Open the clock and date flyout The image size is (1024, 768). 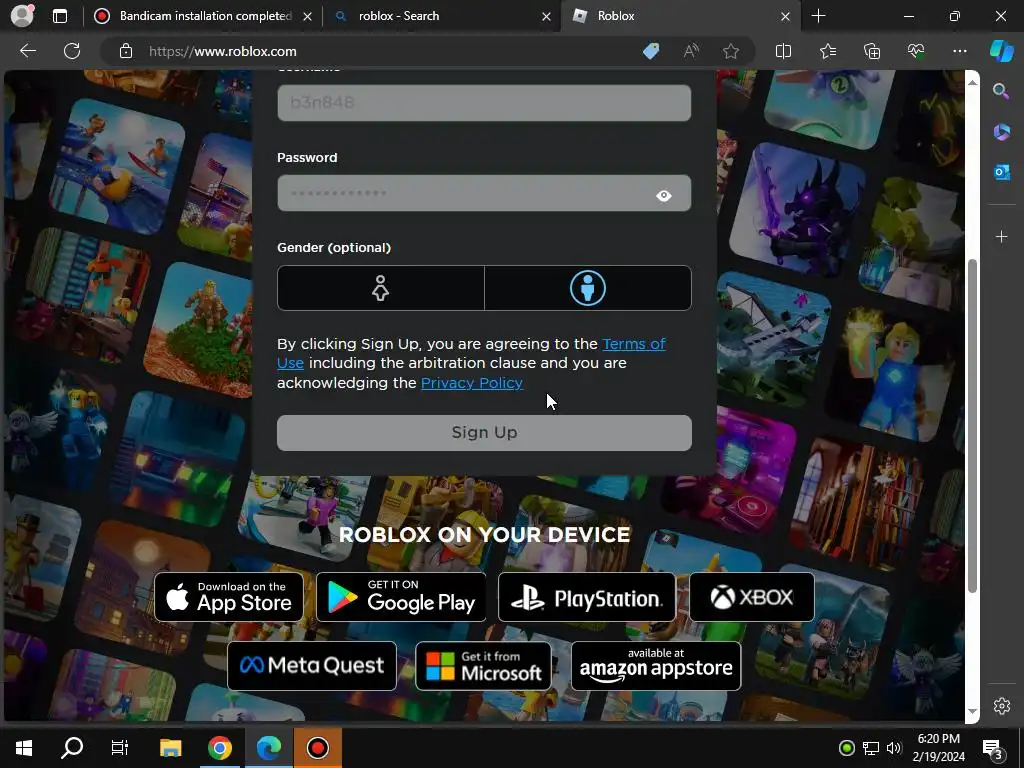click(x=938, y=748)
